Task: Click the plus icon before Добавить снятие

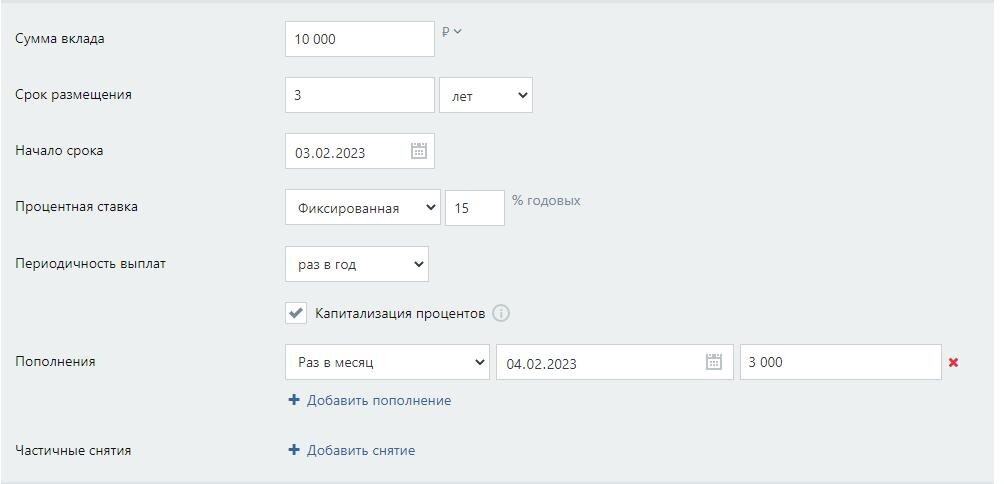Action: coord(294,450)
